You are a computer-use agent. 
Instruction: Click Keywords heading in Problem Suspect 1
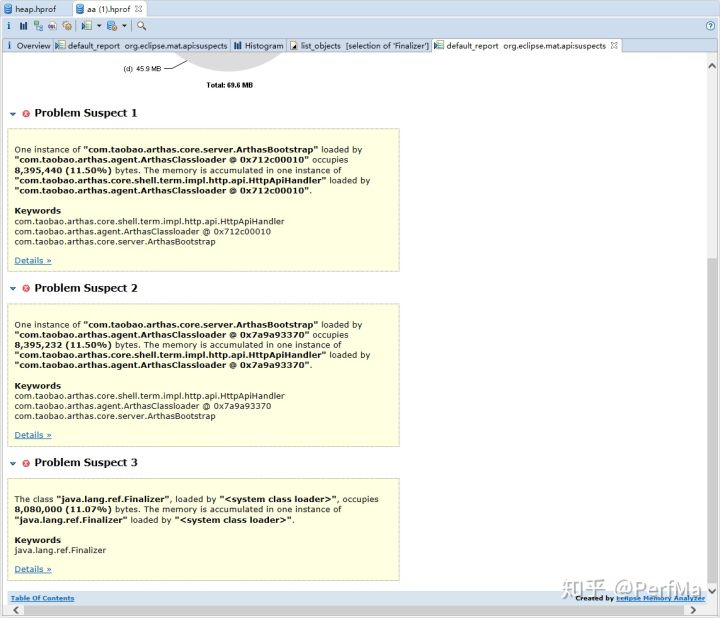tap(38, 211)
